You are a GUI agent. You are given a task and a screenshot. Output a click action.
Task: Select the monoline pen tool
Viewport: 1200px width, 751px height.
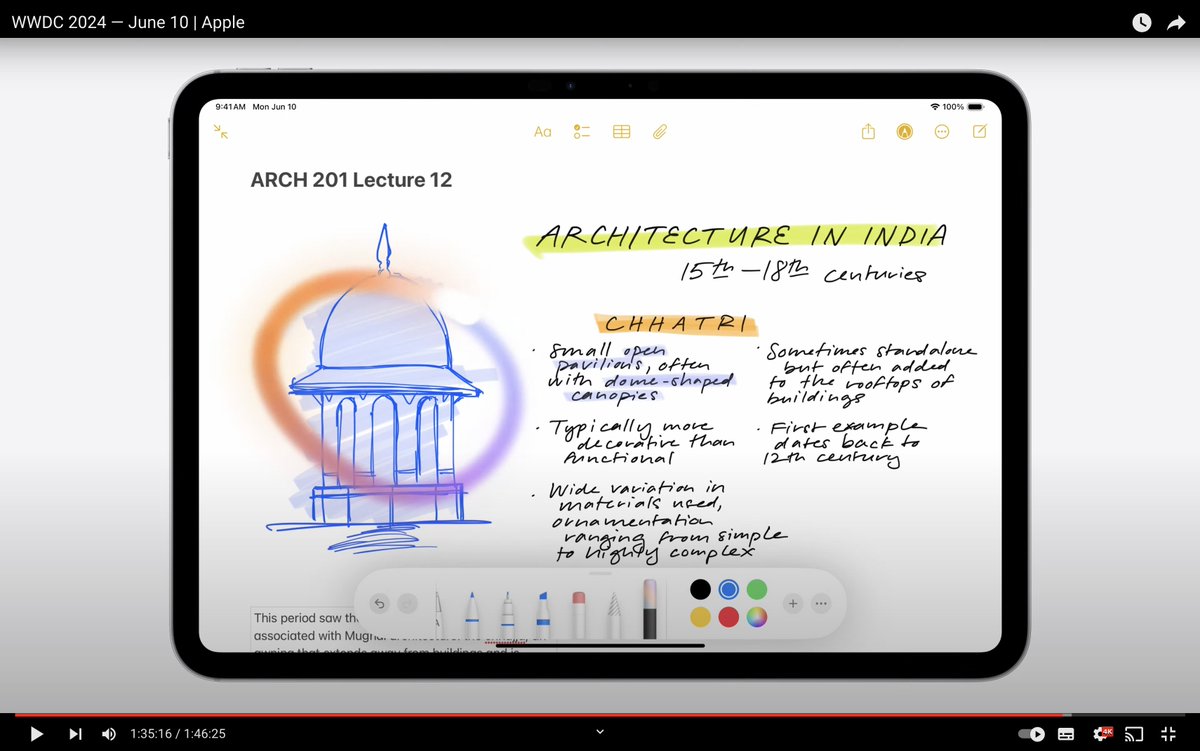508,613
